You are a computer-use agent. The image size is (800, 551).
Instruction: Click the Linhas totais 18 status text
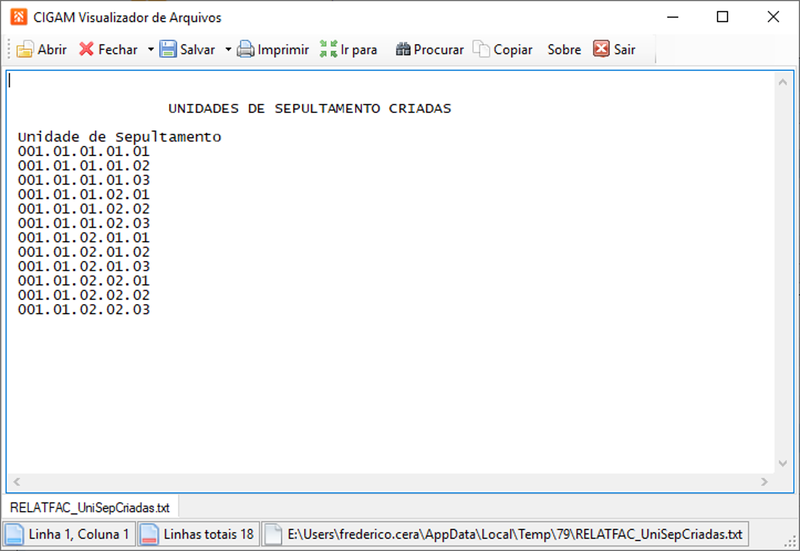coord(209,534)
